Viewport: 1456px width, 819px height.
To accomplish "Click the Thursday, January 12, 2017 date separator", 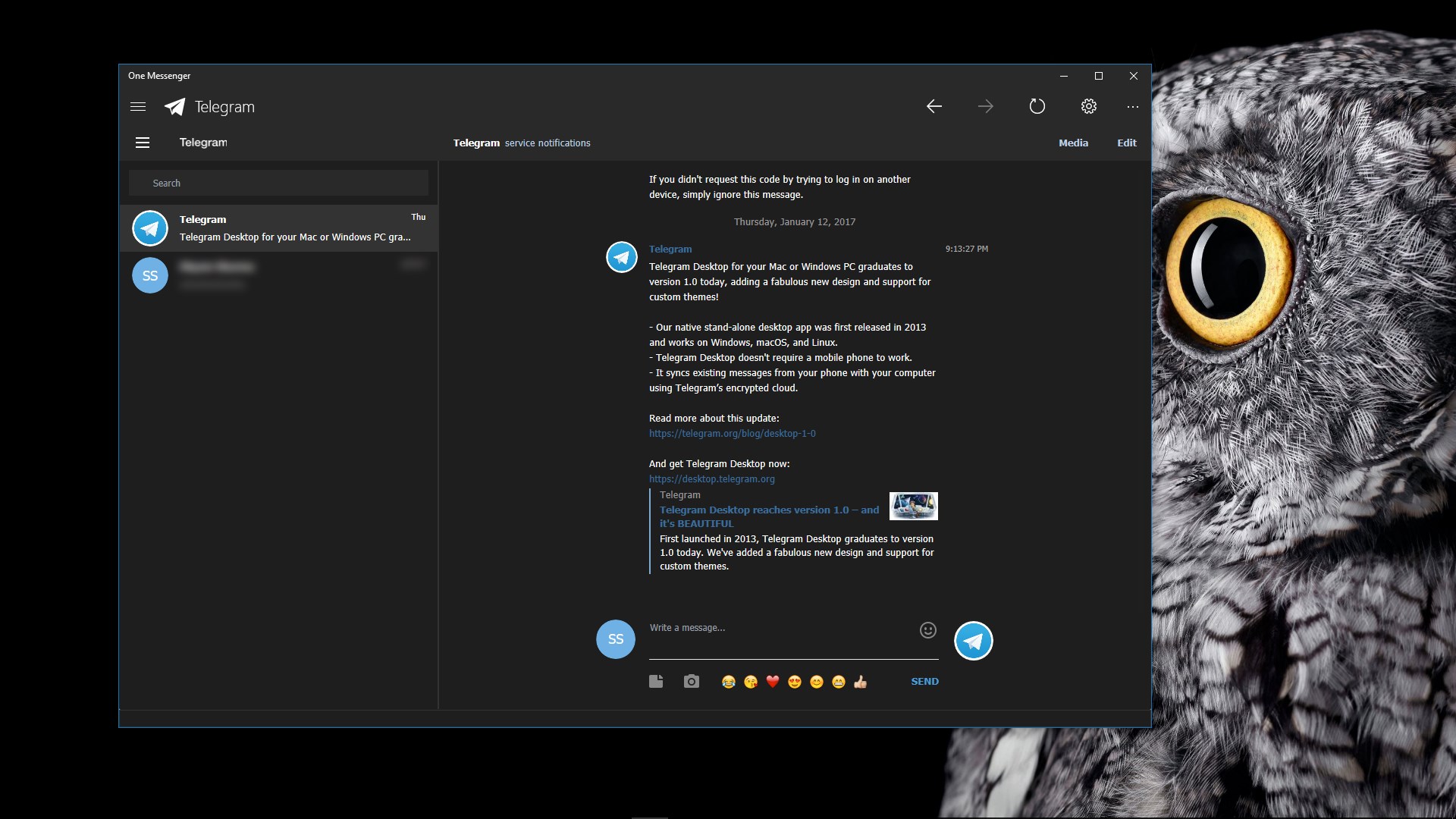I will 795,222.
